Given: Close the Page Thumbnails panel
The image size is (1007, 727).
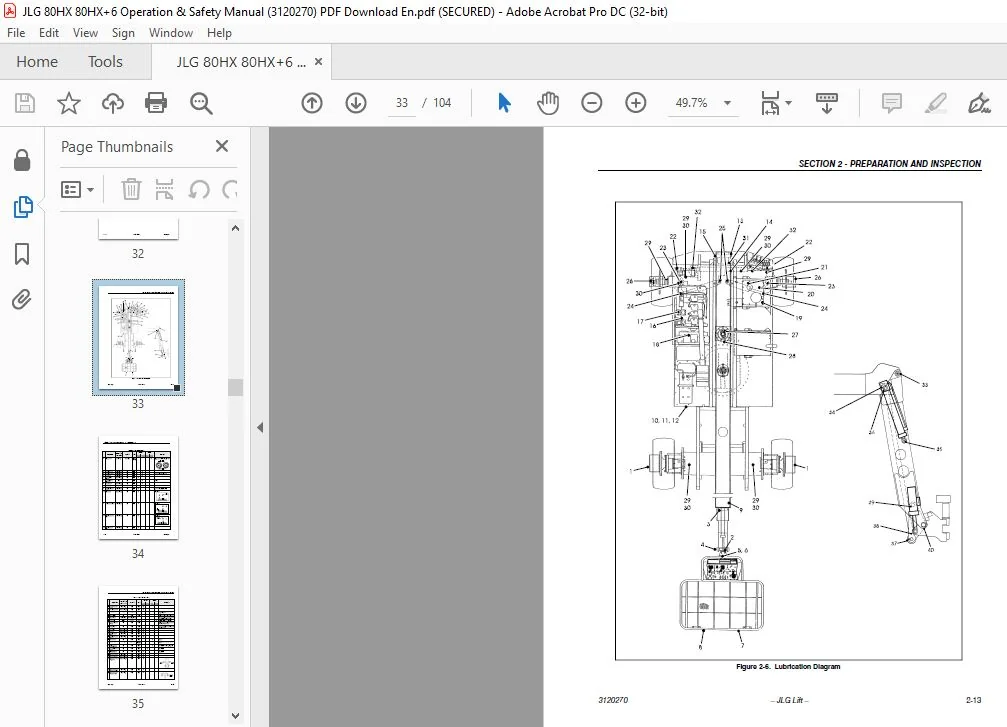Looking at the screenshot, I should tap(222, 146).
